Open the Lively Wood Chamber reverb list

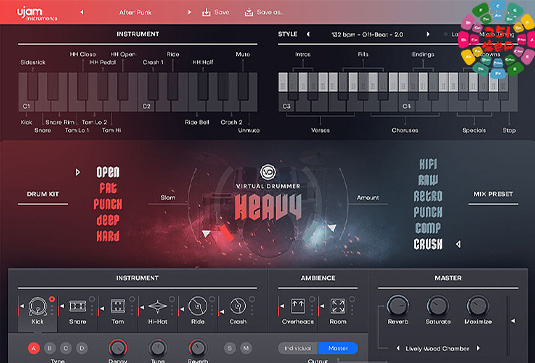point(437,349)
